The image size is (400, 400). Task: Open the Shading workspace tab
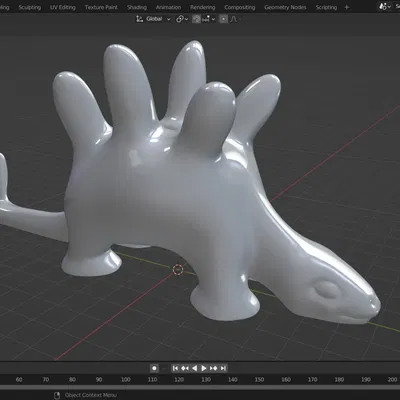[137, 7]
